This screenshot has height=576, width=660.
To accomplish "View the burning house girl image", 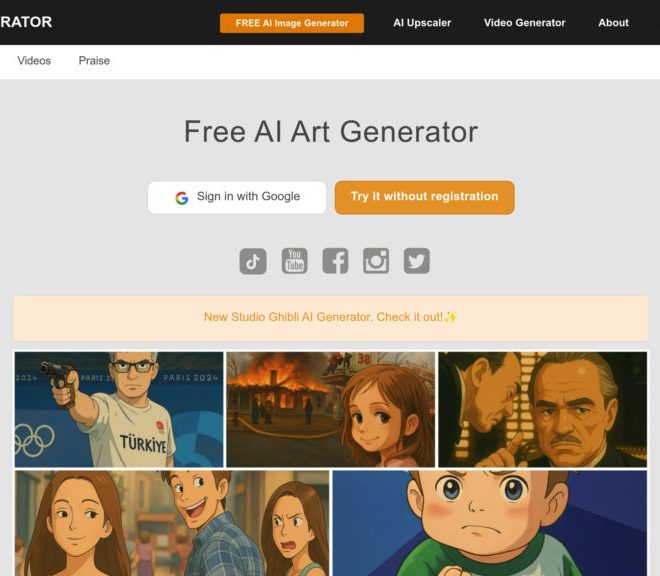I will tap(331, 409).
